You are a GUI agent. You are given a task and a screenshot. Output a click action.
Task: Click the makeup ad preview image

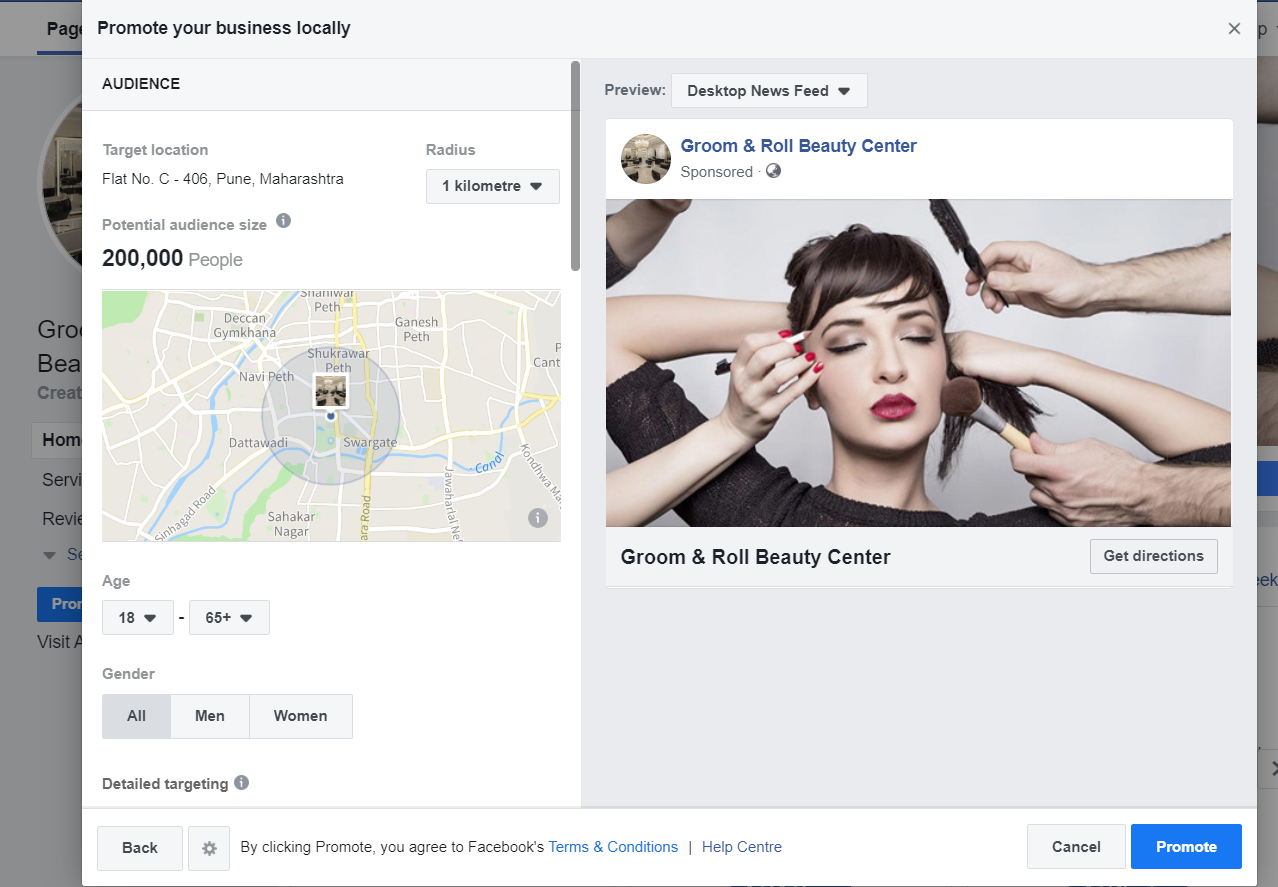tap(918, 363)
